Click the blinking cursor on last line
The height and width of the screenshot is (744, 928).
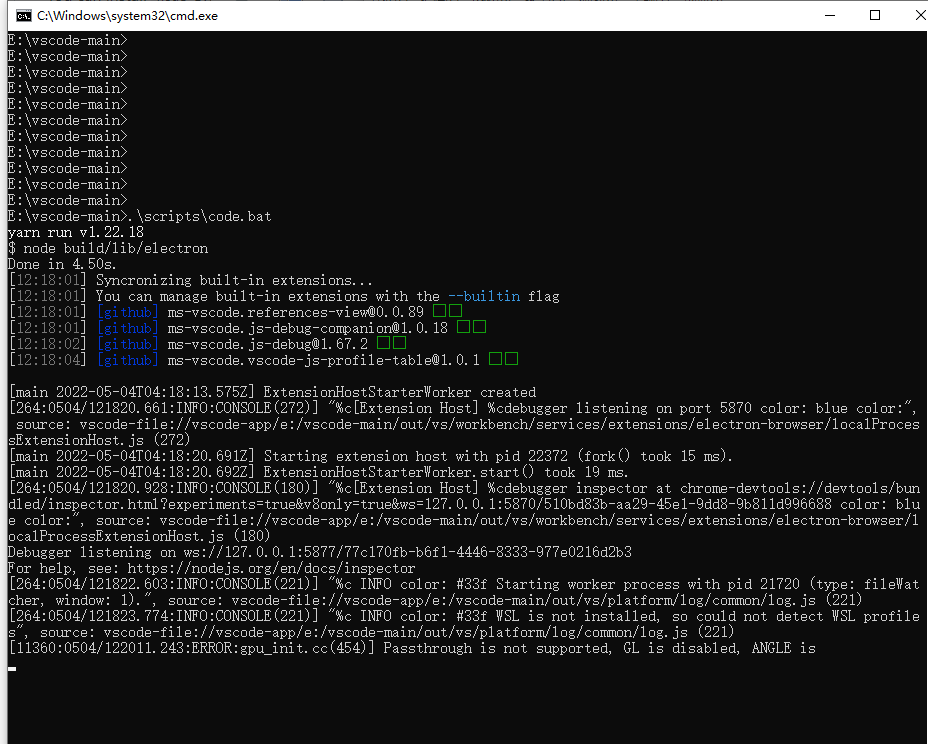click(12, 668)
